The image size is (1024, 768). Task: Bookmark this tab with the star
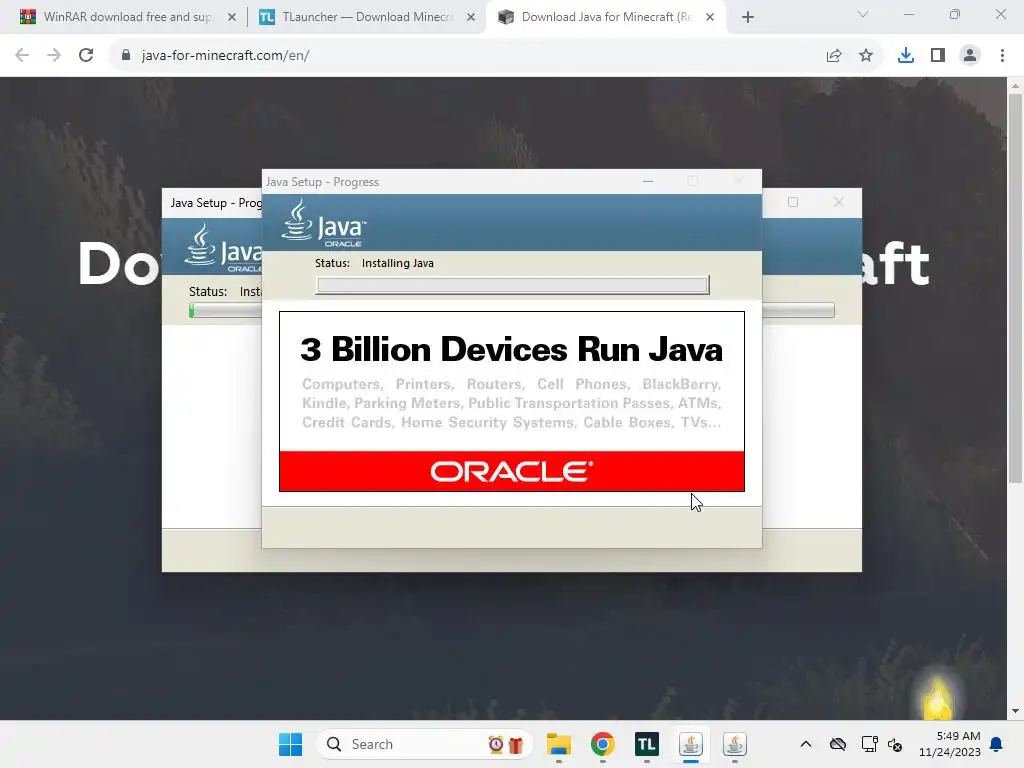pos(866,56)
